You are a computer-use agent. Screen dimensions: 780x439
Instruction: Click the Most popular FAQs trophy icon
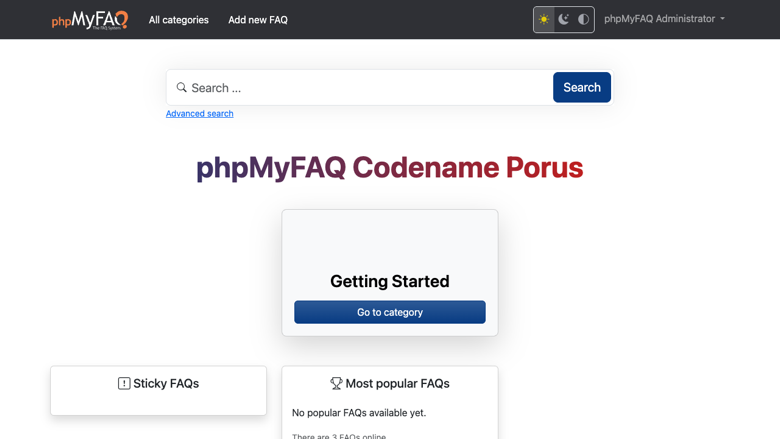coord(336,383)
